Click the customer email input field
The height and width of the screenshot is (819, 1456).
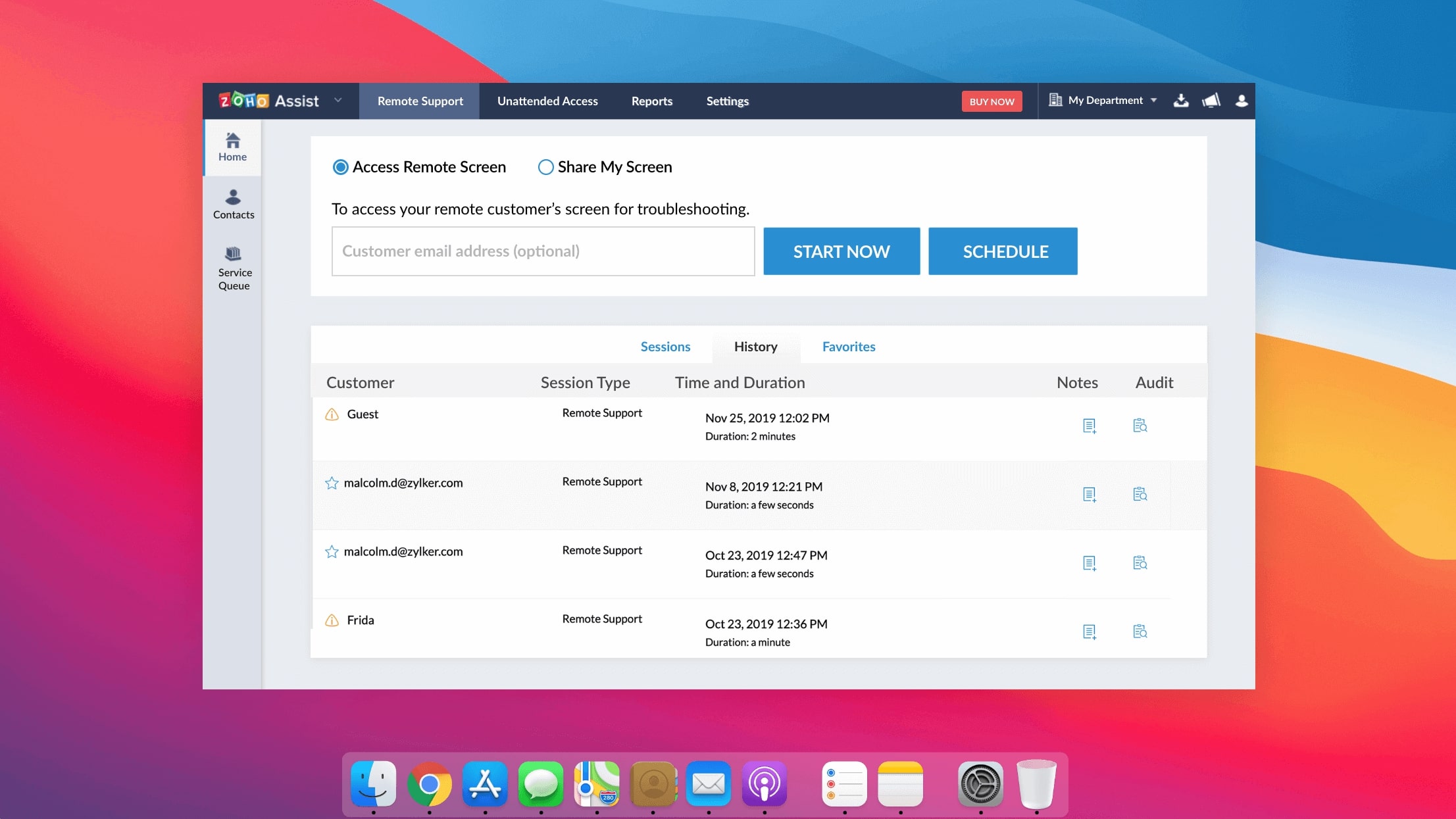pos(543,251)
